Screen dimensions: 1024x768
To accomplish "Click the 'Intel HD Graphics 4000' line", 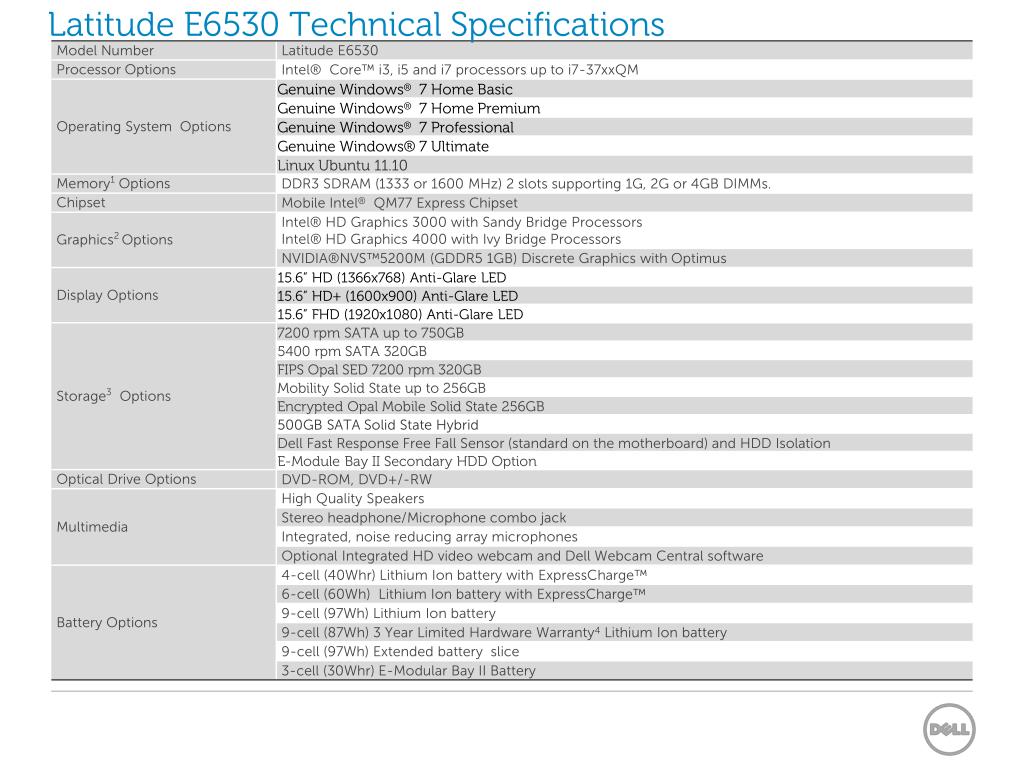I will pyautogui.click(x=451, y=239).
